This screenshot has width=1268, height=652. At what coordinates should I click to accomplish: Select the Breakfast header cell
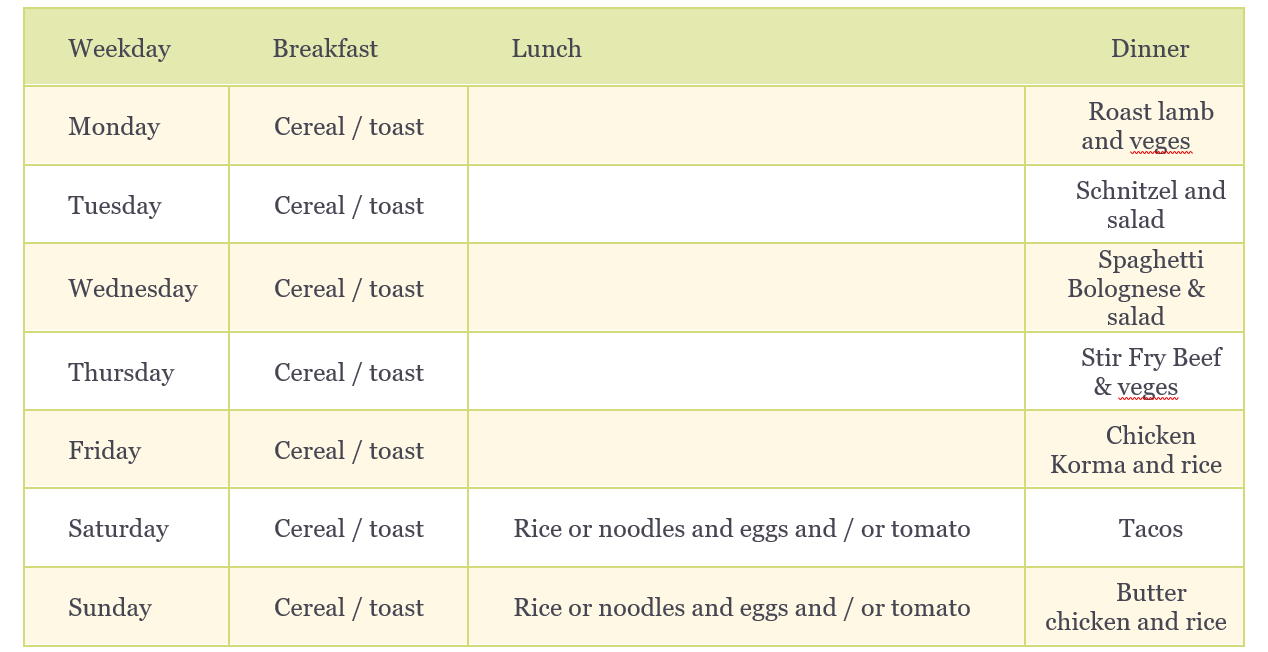(325, 48)
